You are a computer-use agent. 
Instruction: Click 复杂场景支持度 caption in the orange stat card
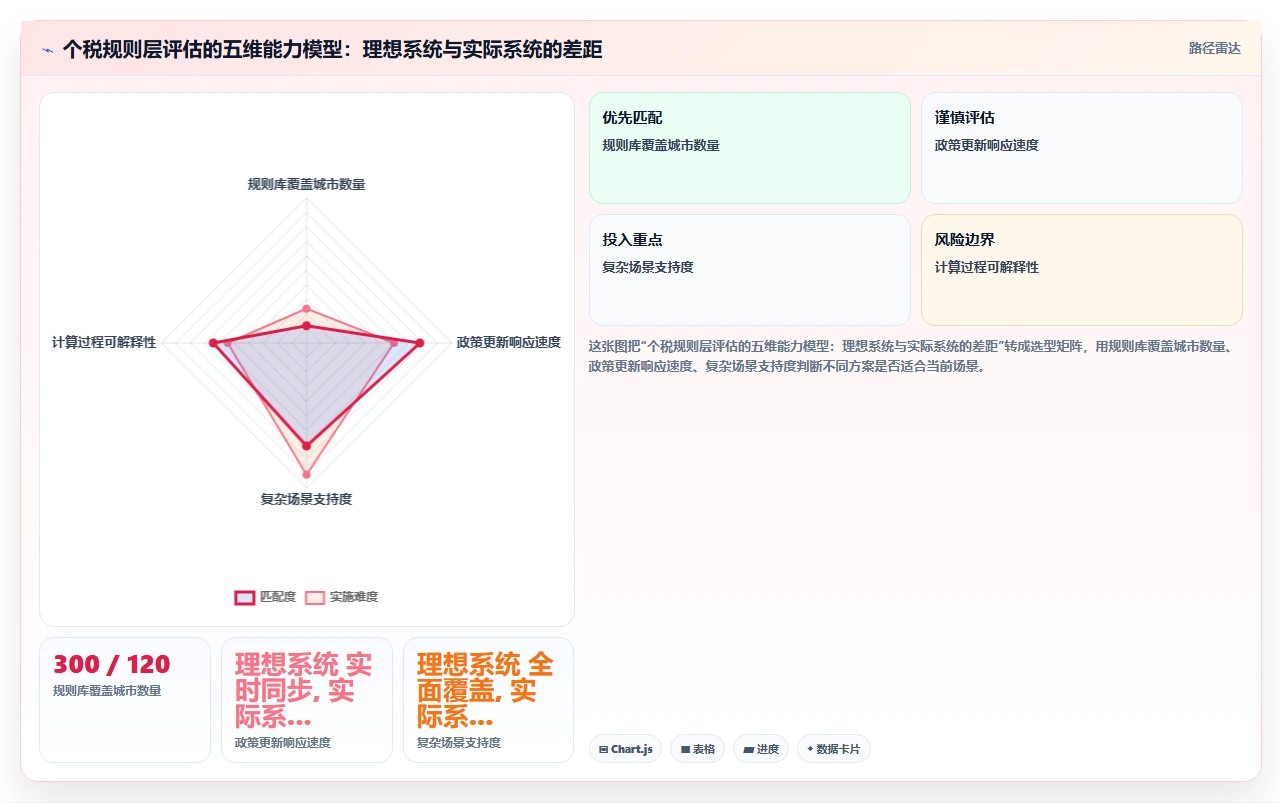[x=459, y=743]
